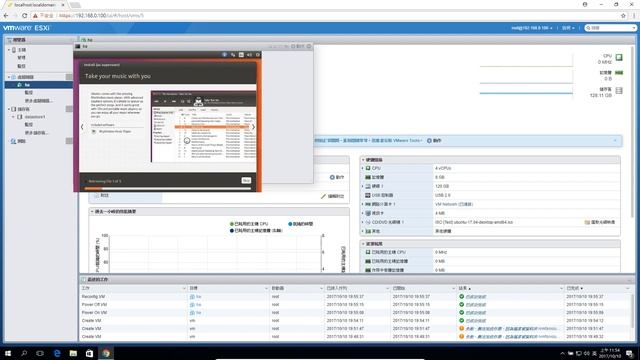Collapse the datastore1 tree node
Viewport: 640px width, 360px height.
(13, 117)
